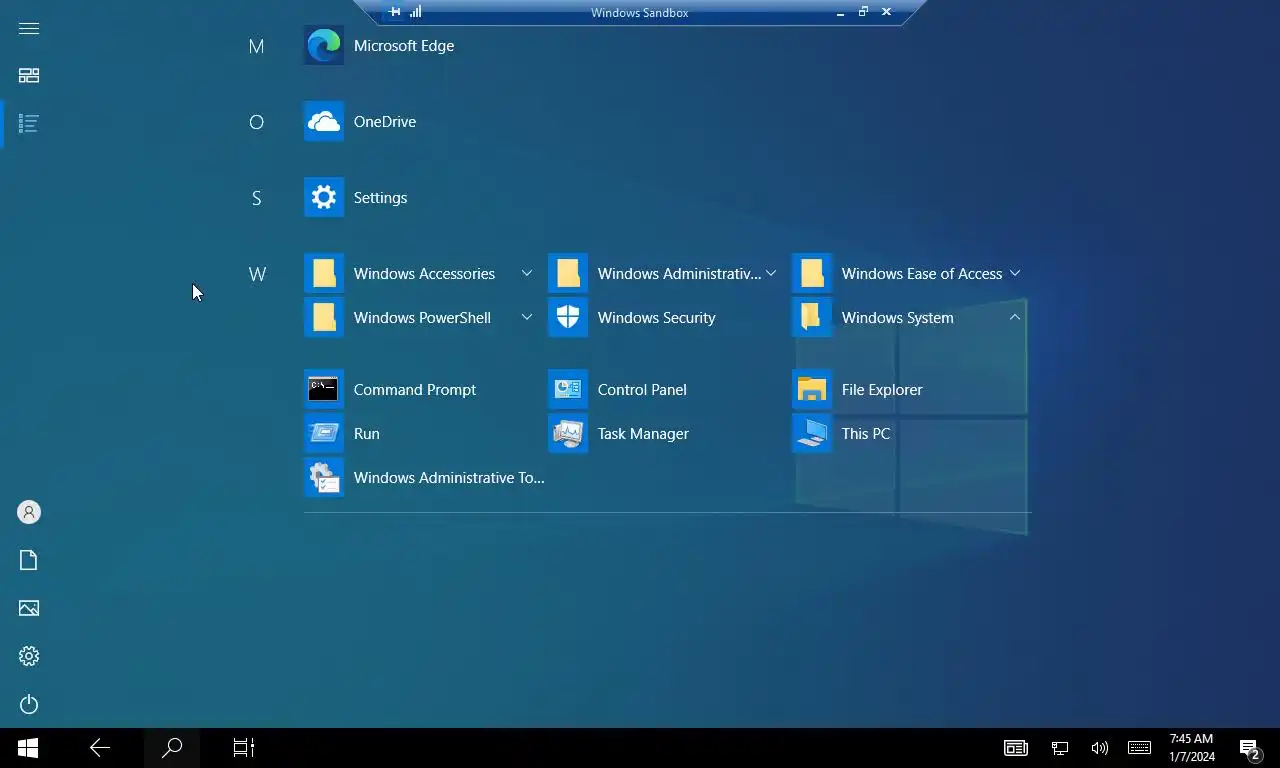Select the all apps list view icon
Image resolution: width=1280 pixels, height=768 pixels.
coord(29,124)
